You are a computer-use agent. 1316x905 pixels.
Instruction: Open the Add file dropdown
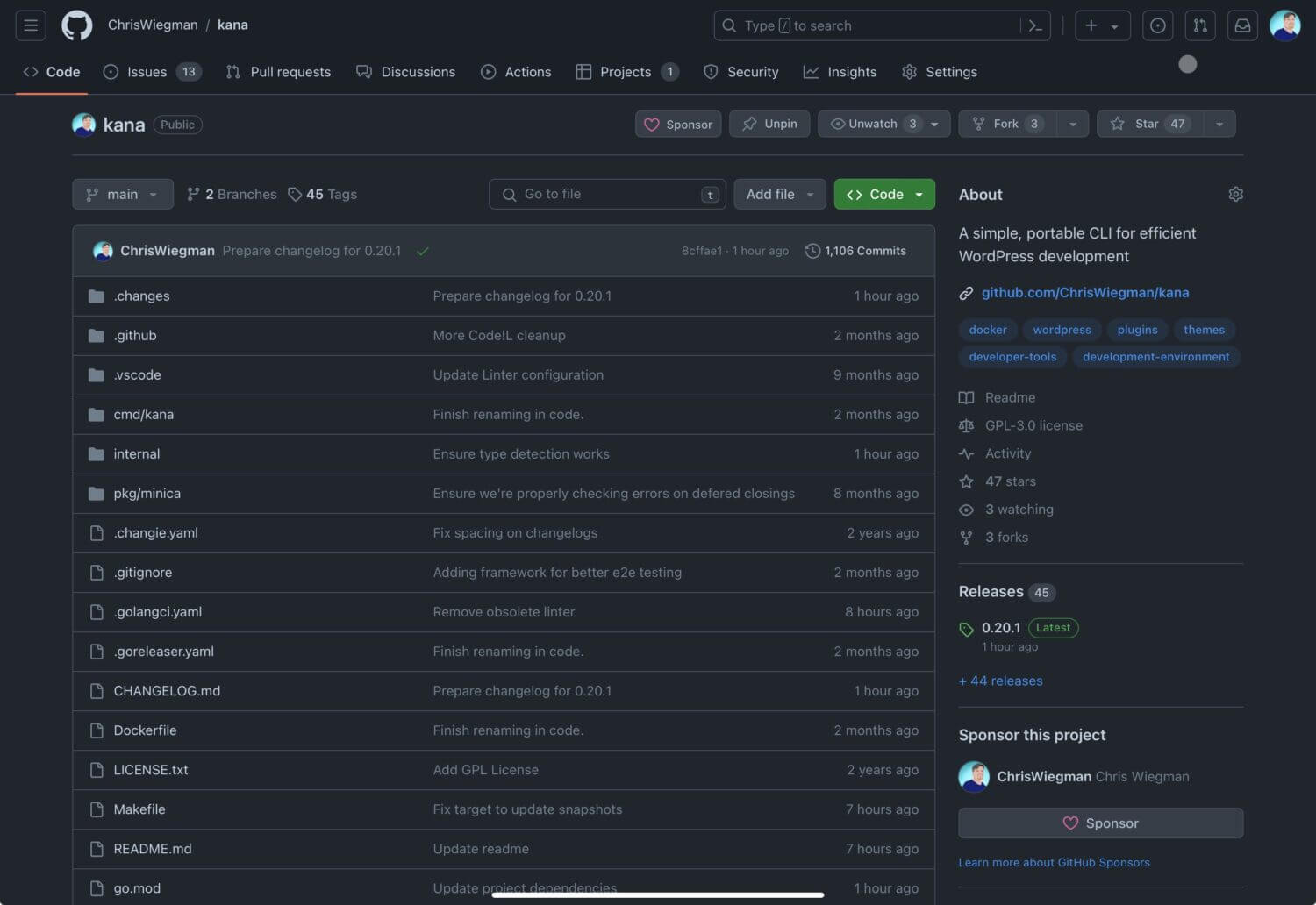coord(780,194)
